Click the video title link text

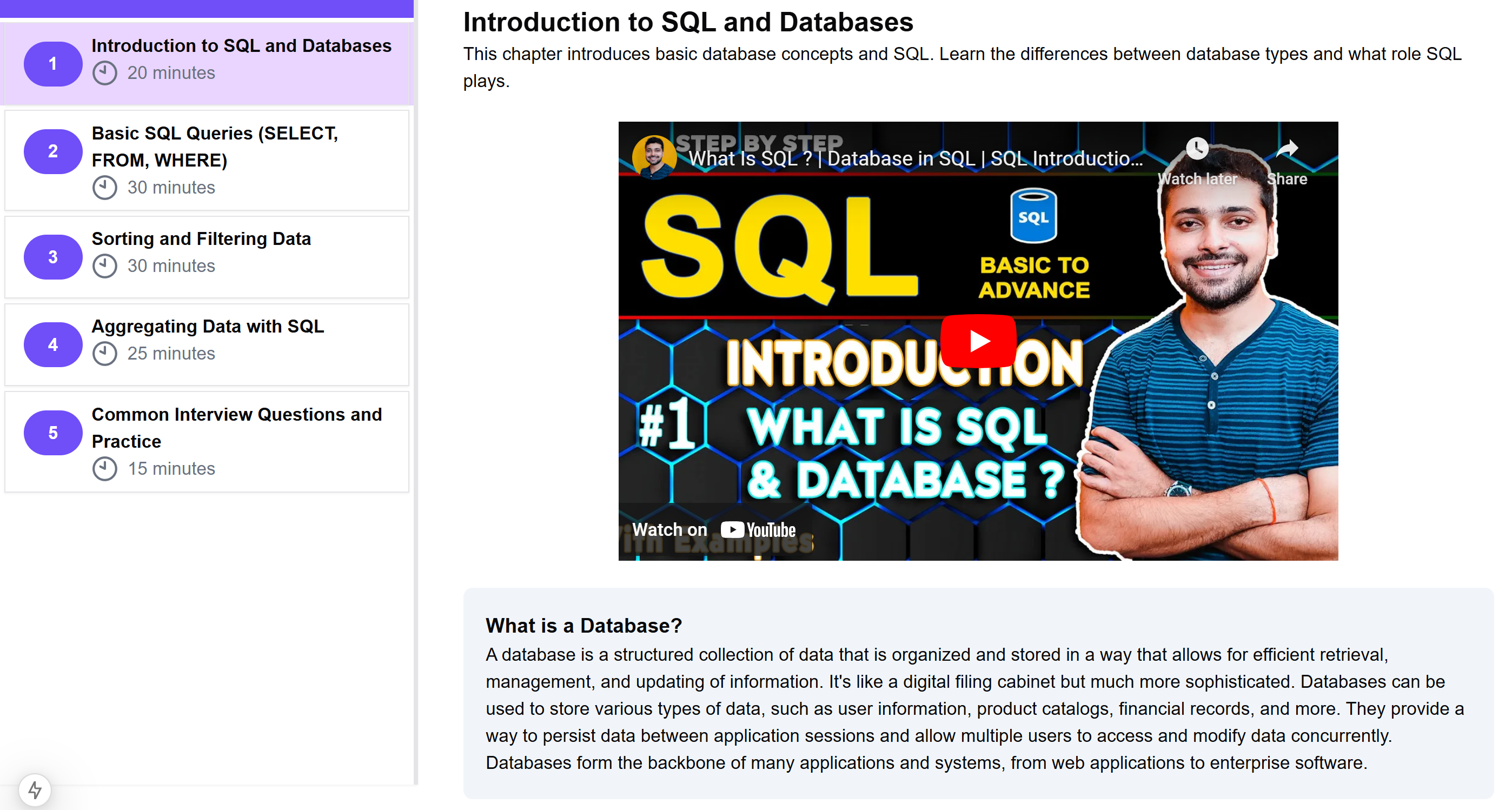pos(914,158)
